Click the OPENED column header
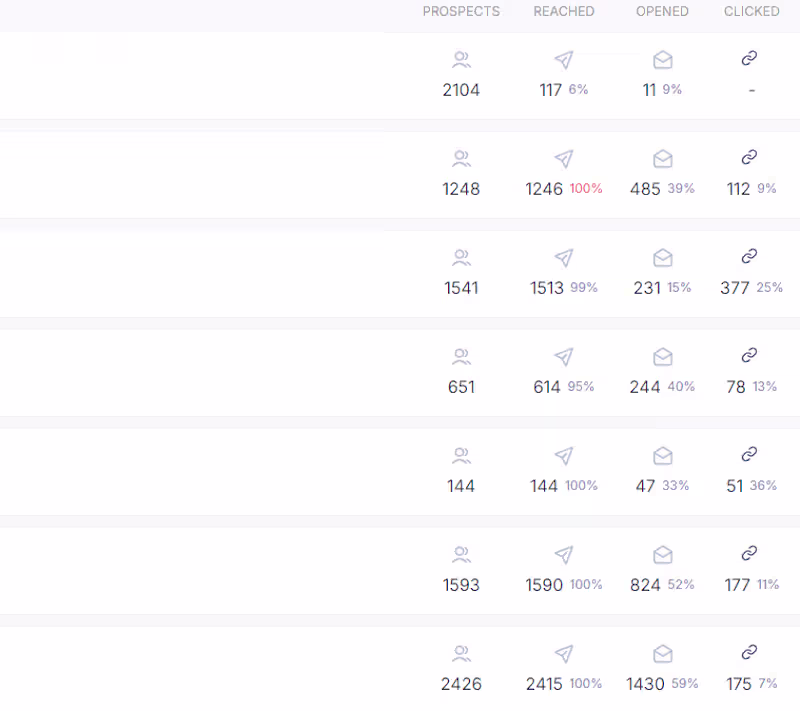This screenshot has width=800, height=711. coord(662,12)
